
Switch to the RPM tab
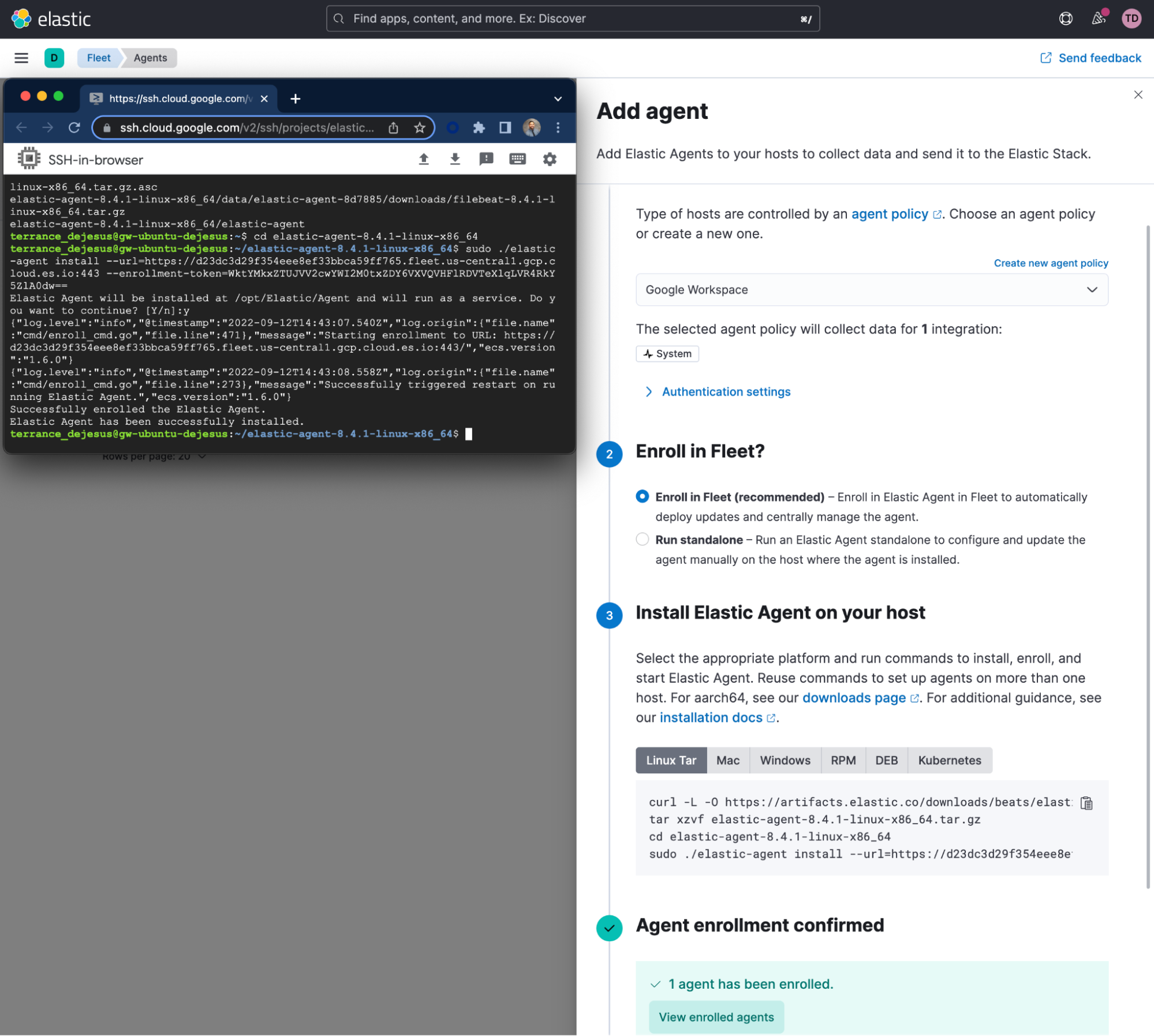pos(843,761)
